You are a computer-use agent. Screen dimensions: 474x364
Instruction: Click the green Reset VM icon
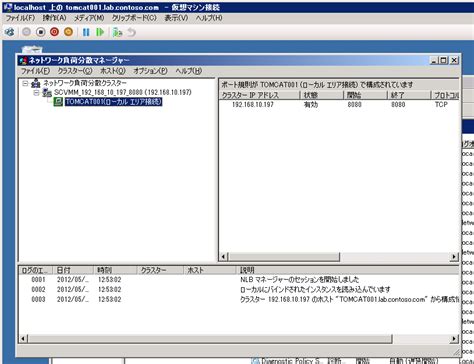[x=100, y=32]
